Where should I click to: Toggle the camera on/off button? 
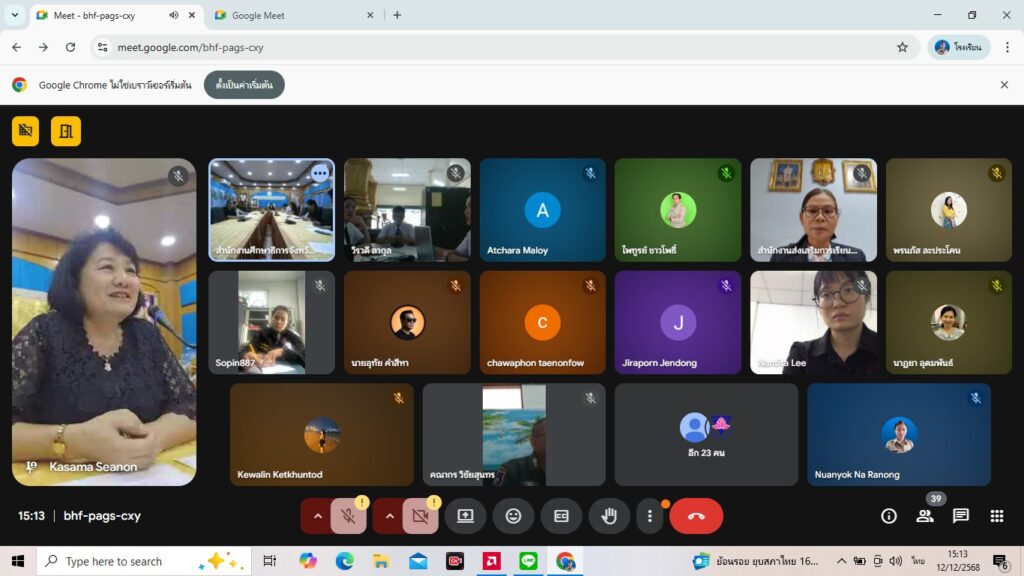(x=420, y=516)
